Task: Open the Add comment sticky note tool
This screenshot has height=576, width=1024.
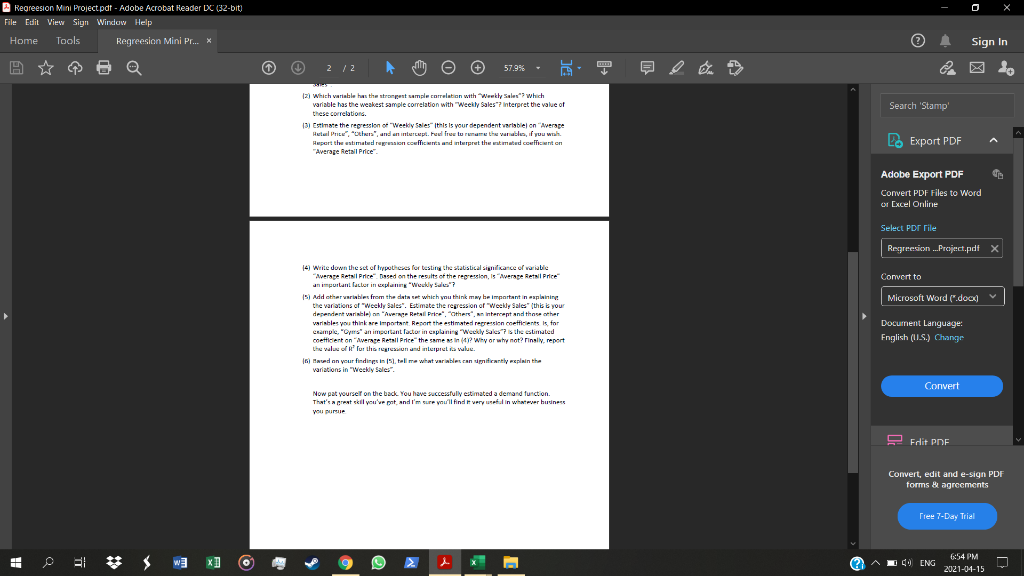Action: click(x=647, y=68)
